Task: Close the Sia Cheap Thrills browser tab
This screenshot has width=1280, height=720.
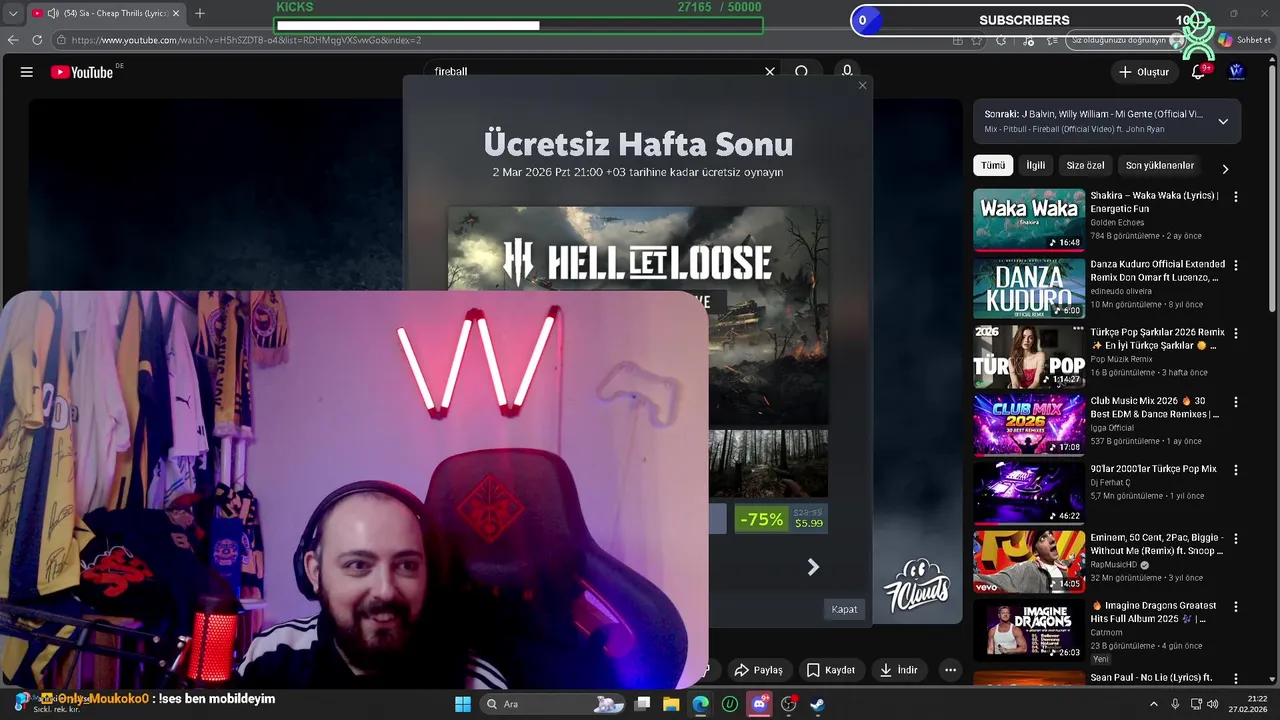Action: 176,13
